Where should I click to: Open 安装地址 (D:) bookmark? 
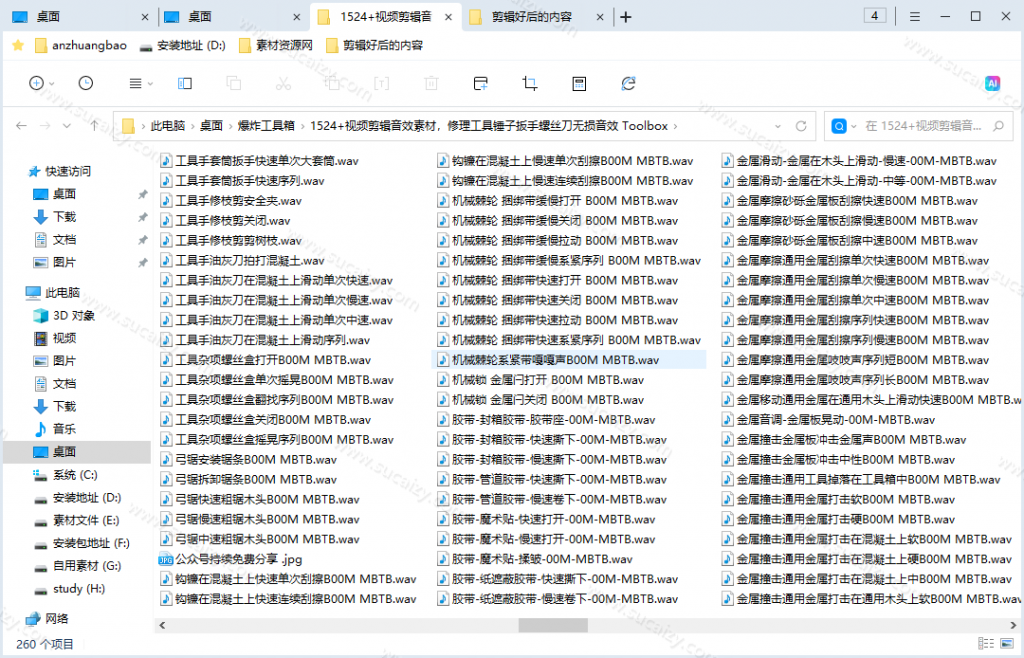(183, 45)
